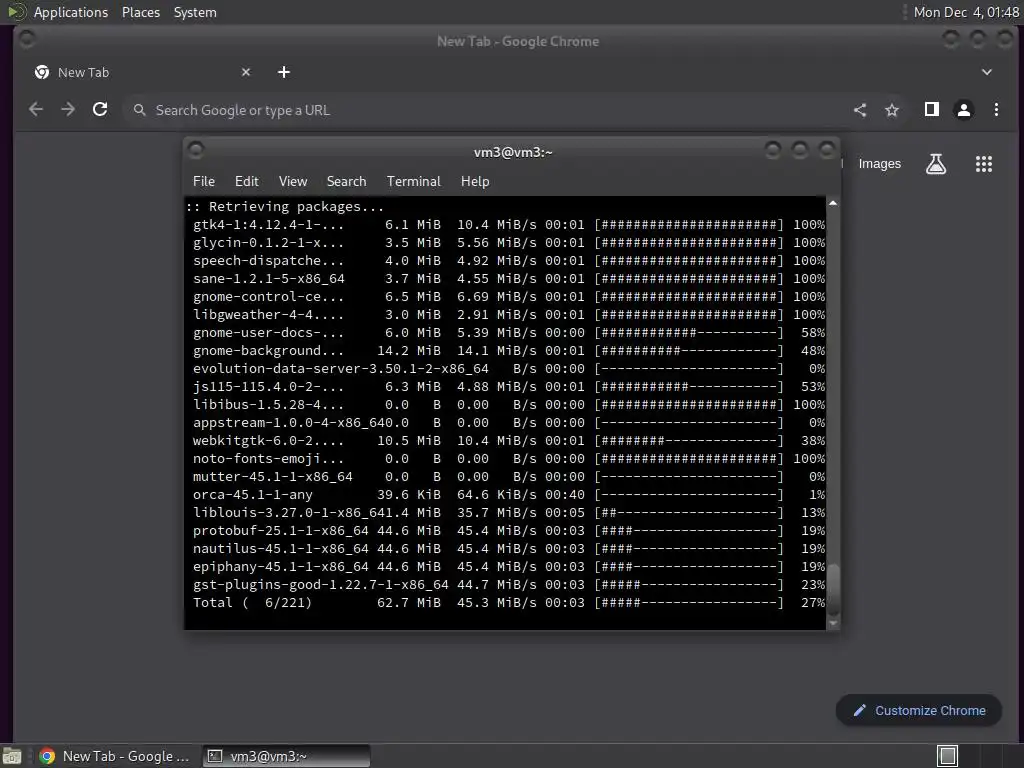Click the date and time clock
Screen dimensions: 1024x768
965,12
